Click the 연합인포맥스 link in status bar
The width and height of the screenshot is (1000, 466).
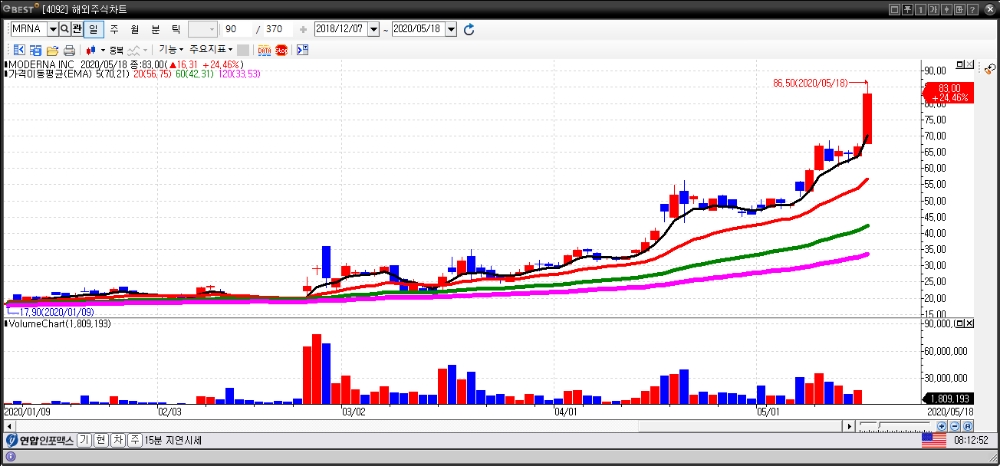click(x=46, y=440)
